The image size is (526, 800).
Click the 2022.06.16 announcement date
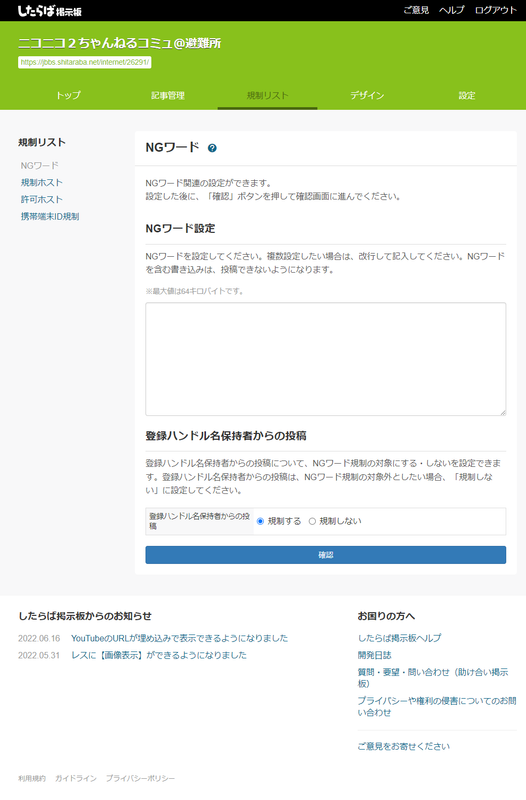(39, 638)
